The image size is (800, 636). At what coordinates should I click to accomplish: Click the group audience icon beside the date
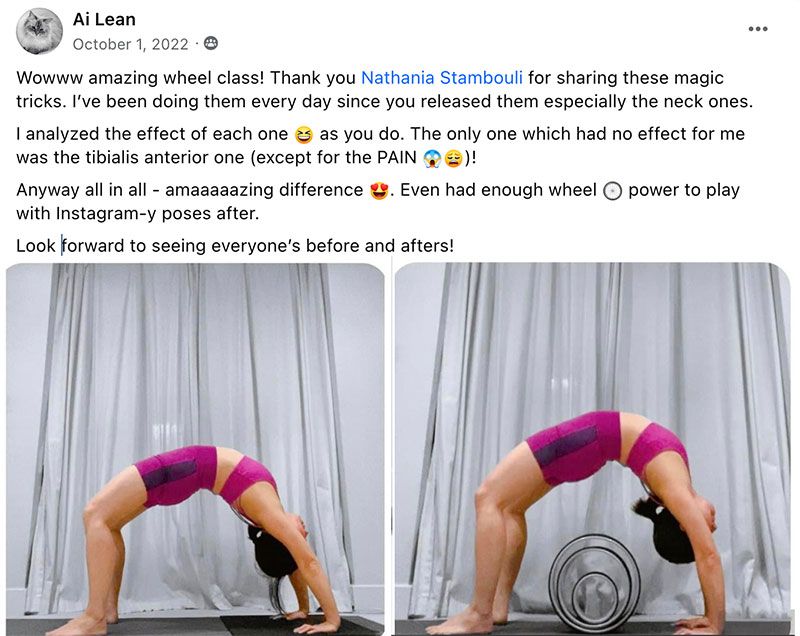[211, 43]
